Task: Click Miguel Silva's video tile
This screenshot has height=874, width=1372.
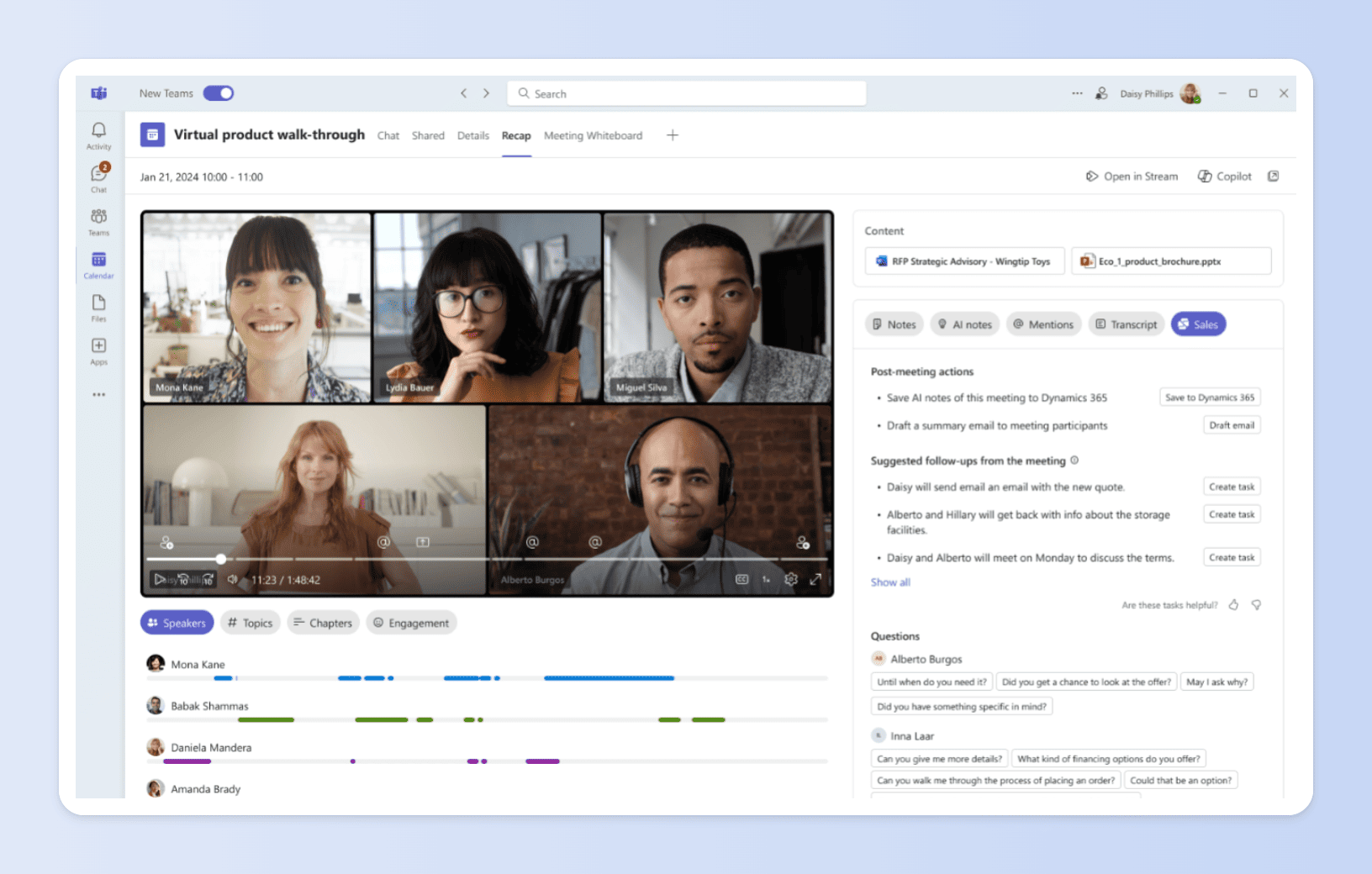Action: 717,307
